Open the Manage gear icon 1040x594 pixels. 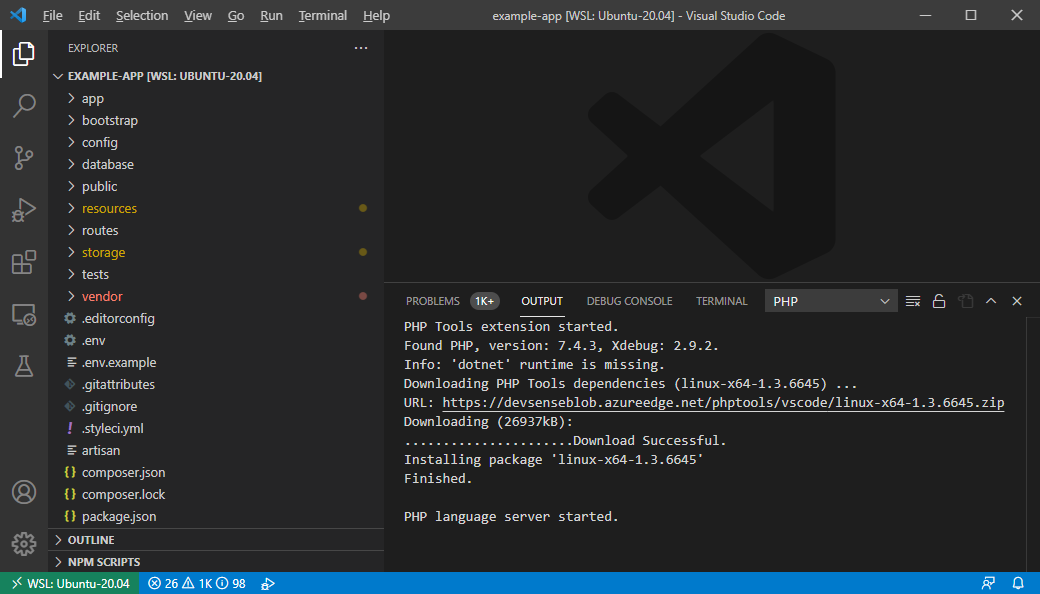point(24,544)
